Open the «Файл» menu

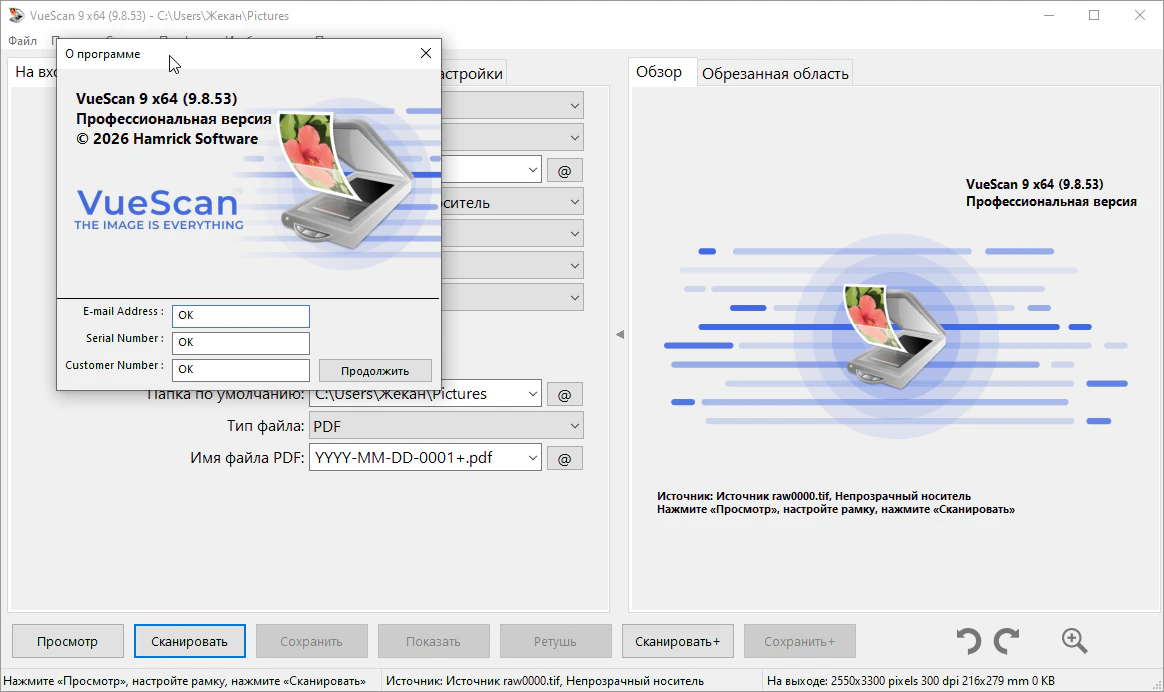tap(22, 41)
